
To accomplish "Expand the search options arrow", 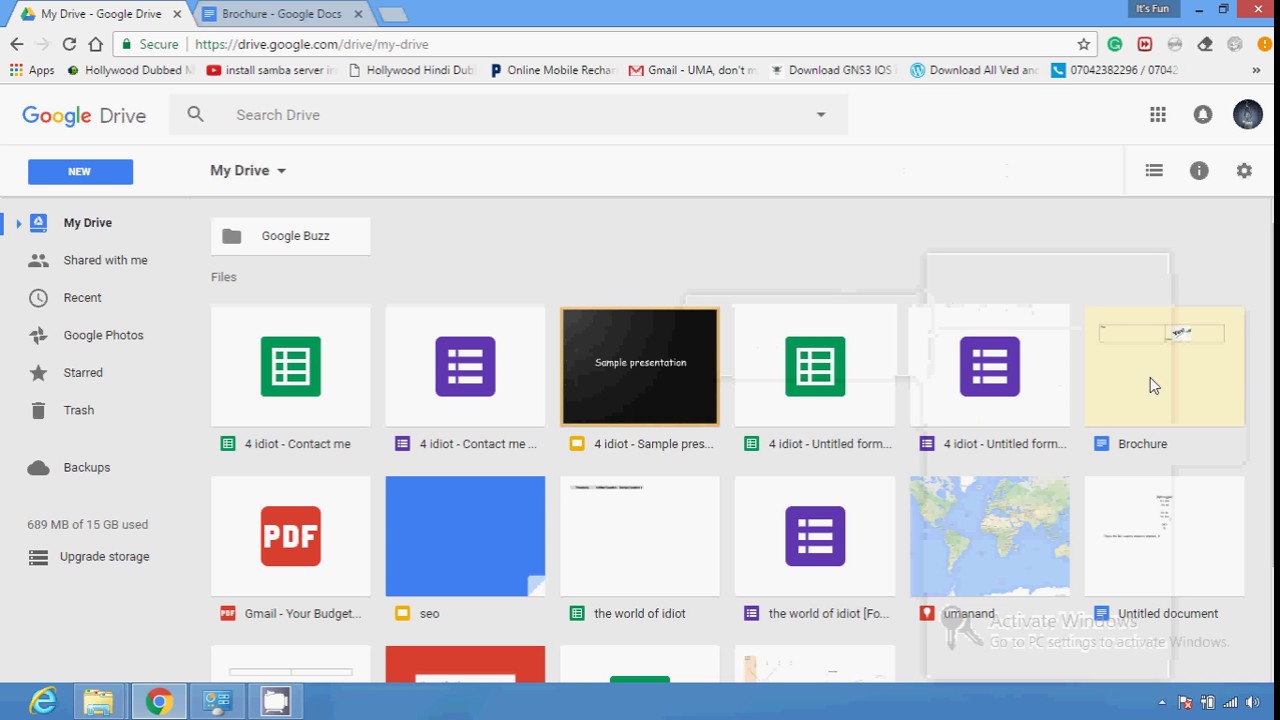I will (x=821, y=115).
